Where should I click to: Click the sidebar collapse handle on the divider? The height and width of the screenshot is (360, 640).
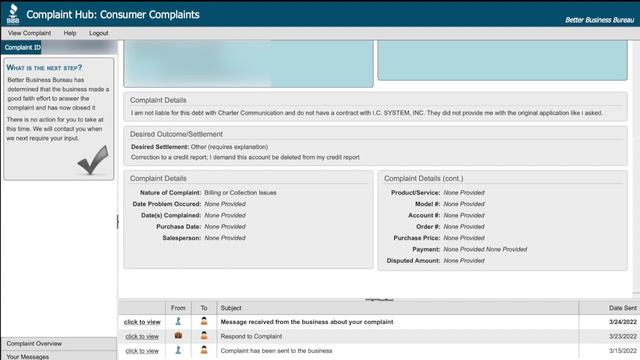click(x=118, y=222)
